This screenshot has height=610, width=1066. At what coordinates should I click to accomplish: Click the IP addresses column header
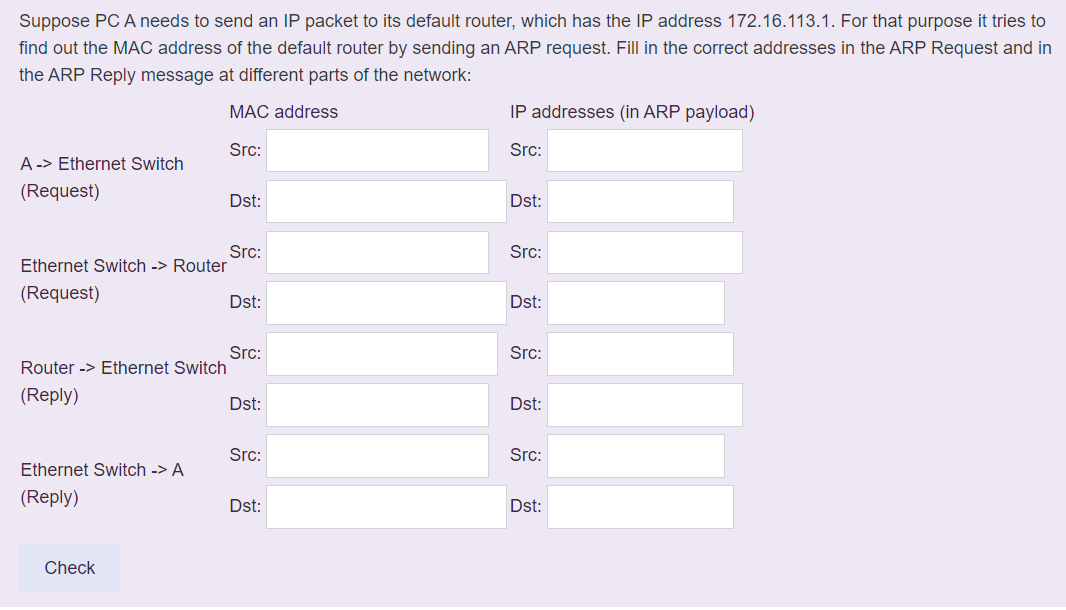click(633, 111)
